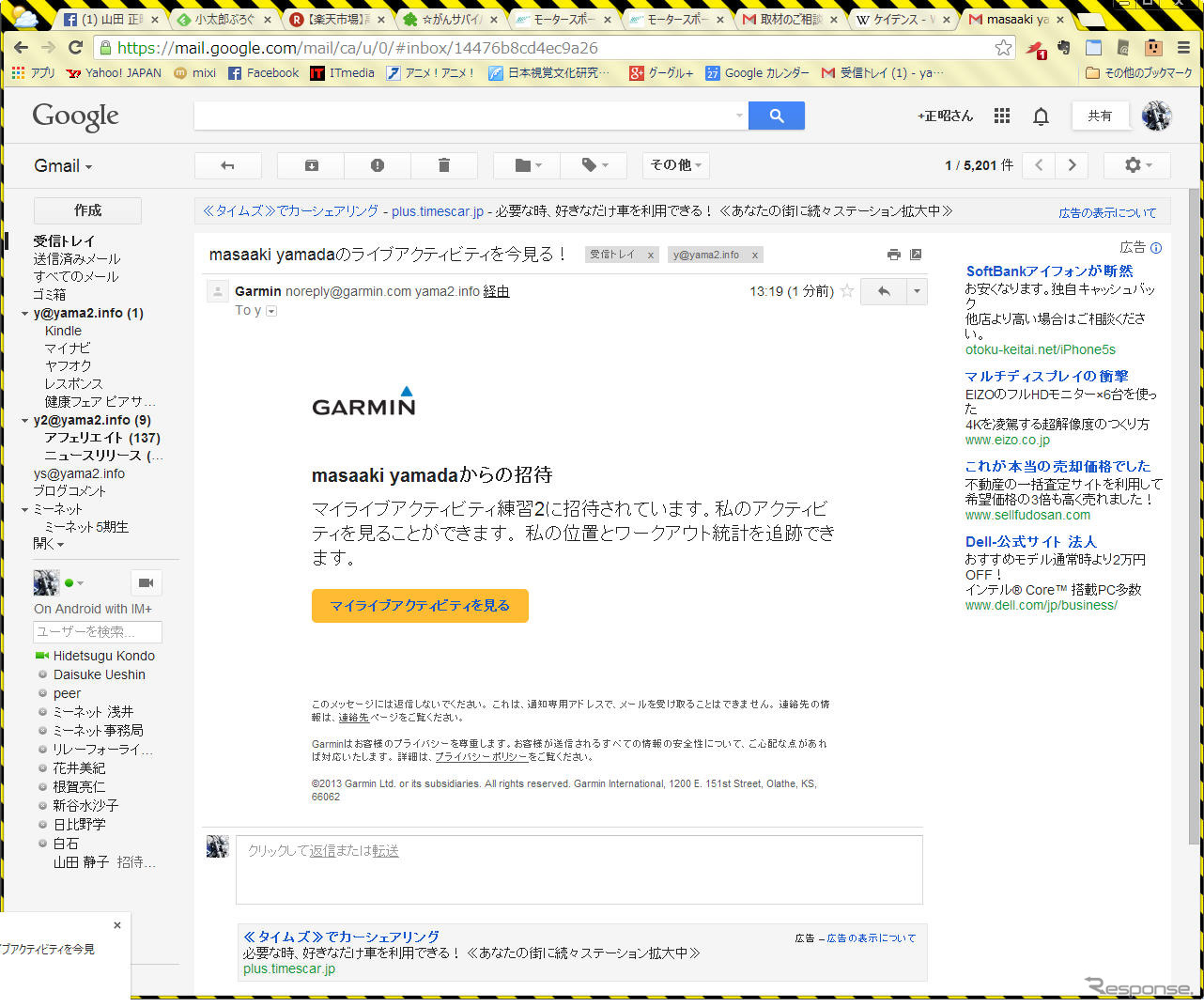Open the account profile avatar

1156,116
